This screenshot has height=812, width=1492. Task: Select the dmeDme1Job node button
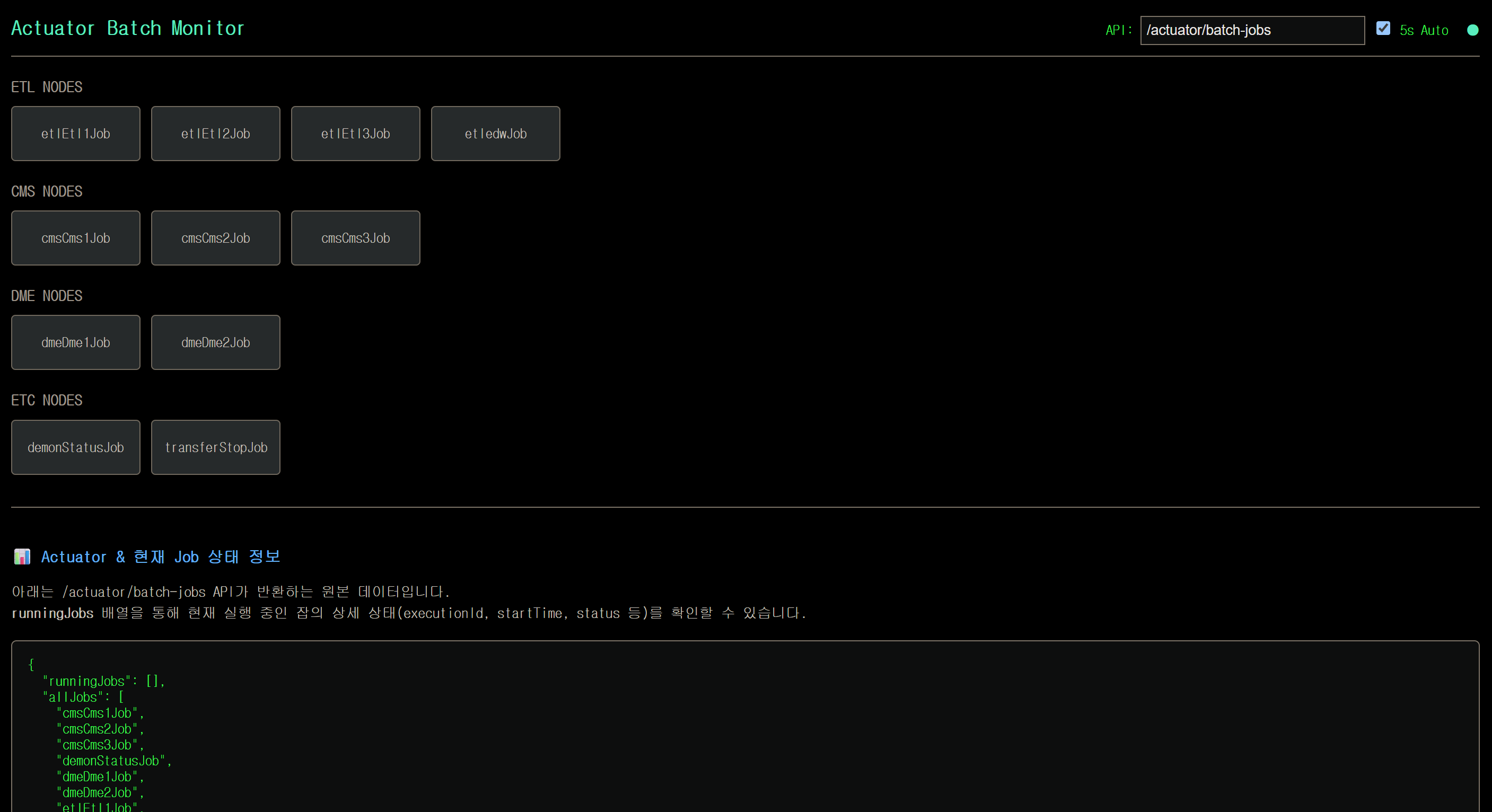[x=75, y=342]
